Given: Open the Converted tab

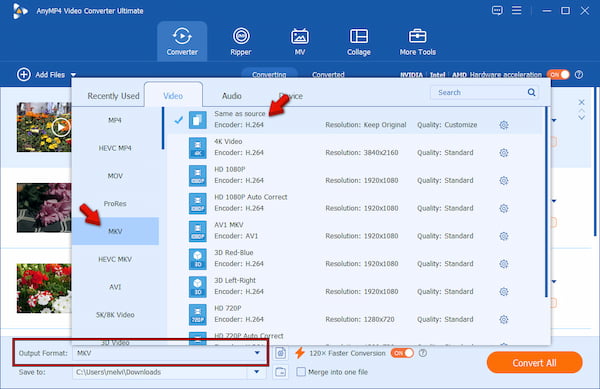Looking at the screenshot, I should click(x=328, y=75).
